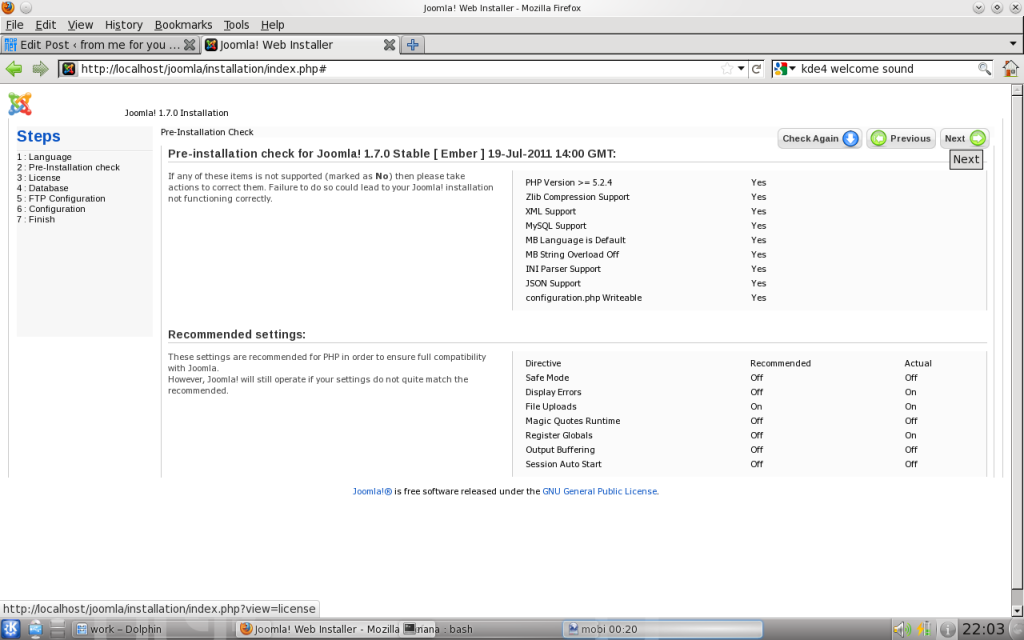The height and width of the screenshot is (640, 1024).
Task: Click the system tray info notification icon
Action: pyautogui.click(x=947, y=629)
